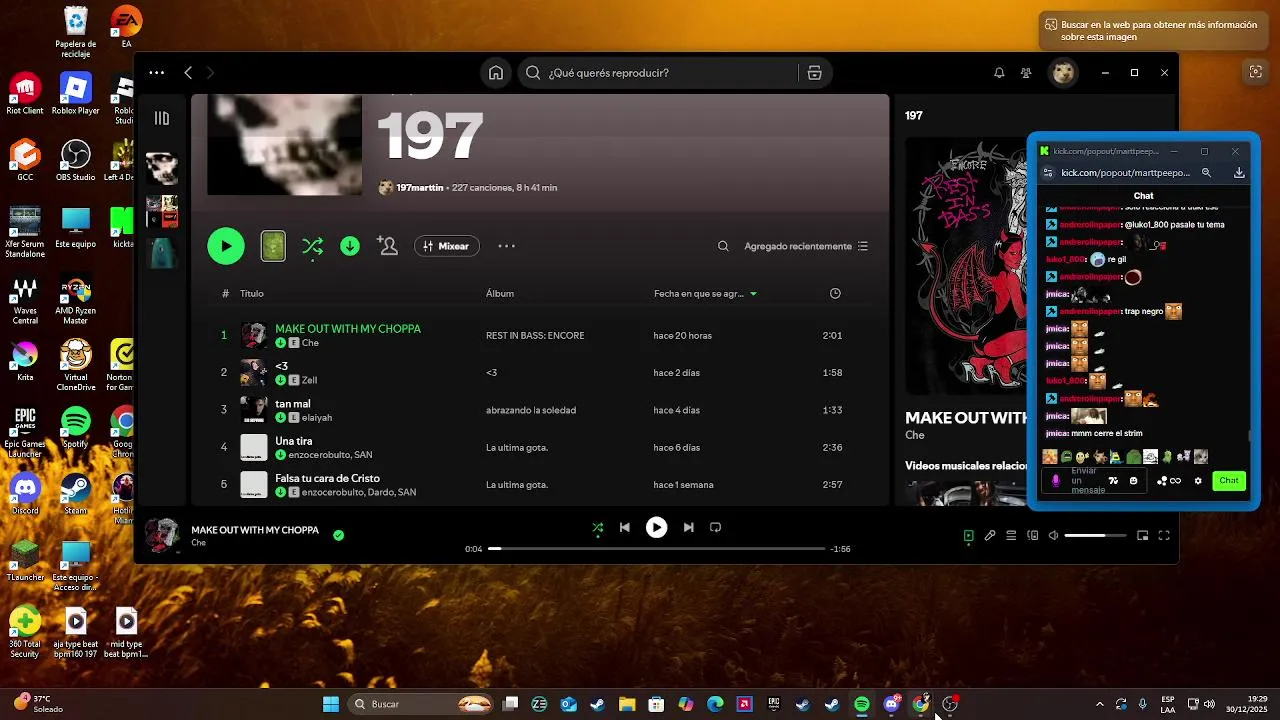Open playlist more options ellipsis
This screenshot has height=720, width=1280.
[507, 246]
